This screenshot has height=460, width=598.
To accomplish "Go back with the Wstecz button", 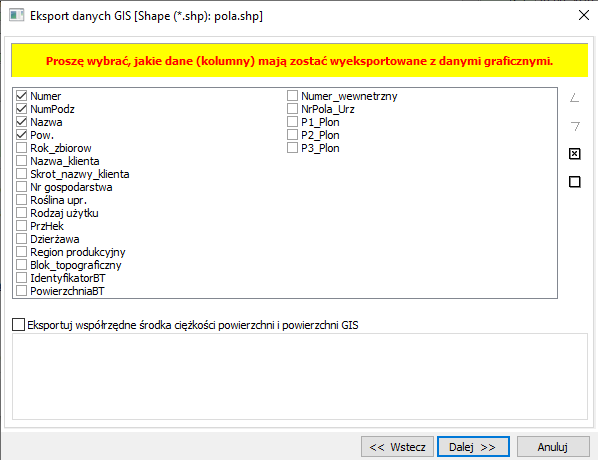I will 397,447.
